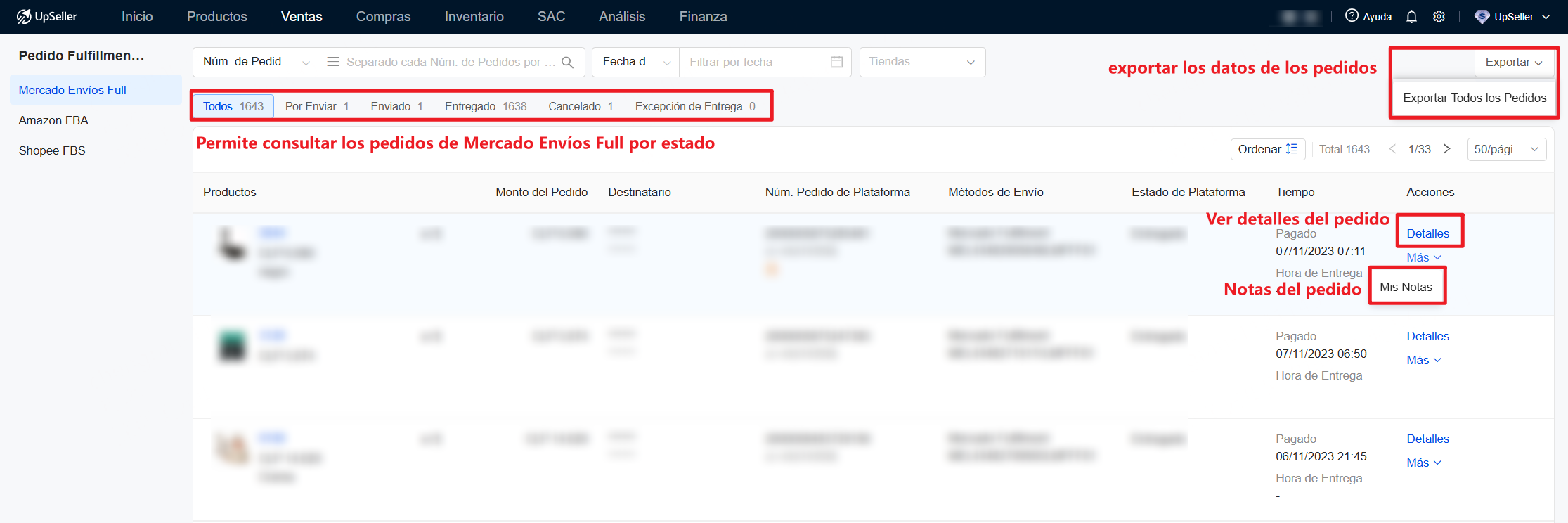Open the Tiendas store dropdown
The height and width of the screenshot is (523, 1568).
(922, 62)
